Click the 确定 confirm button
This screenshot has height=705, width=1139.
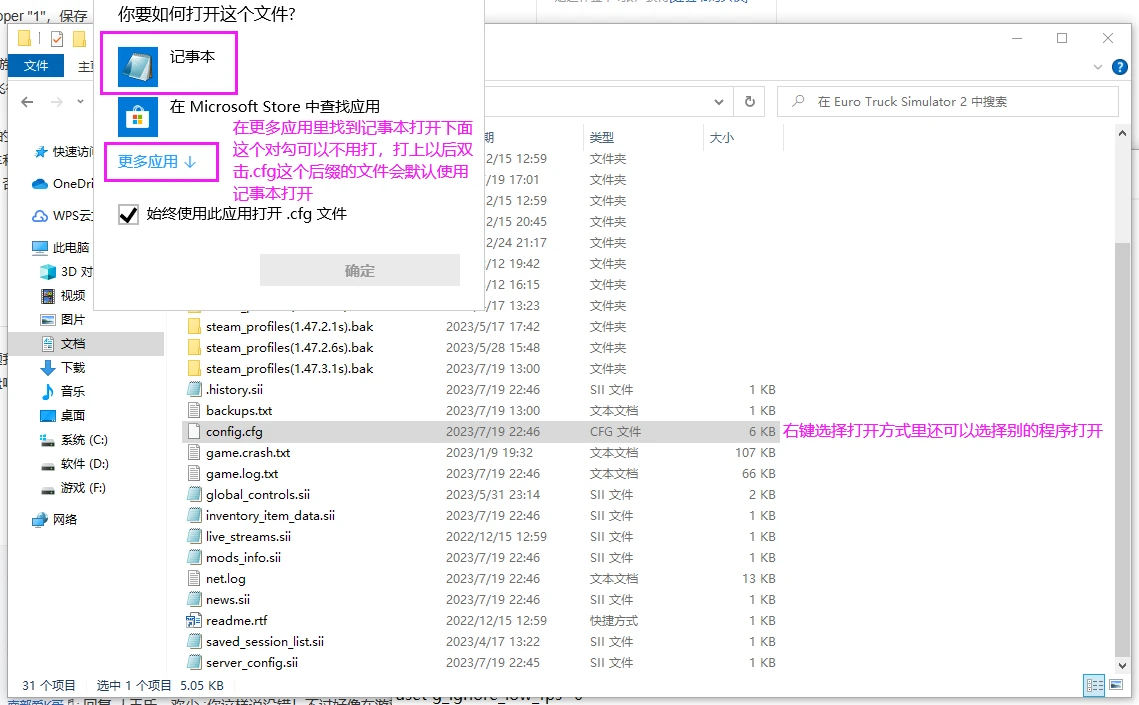(x=360, y=271)
